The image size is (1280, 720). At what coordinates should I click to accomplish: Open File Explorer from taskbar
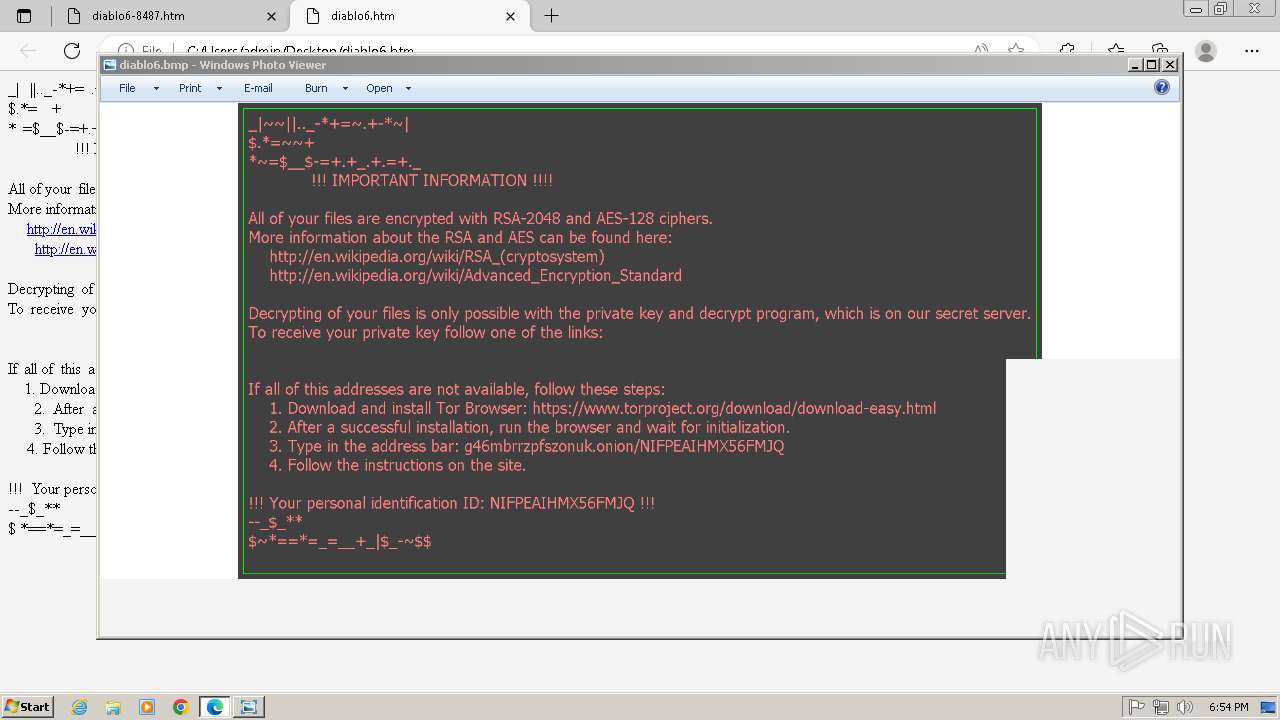[x=113, y=707]
